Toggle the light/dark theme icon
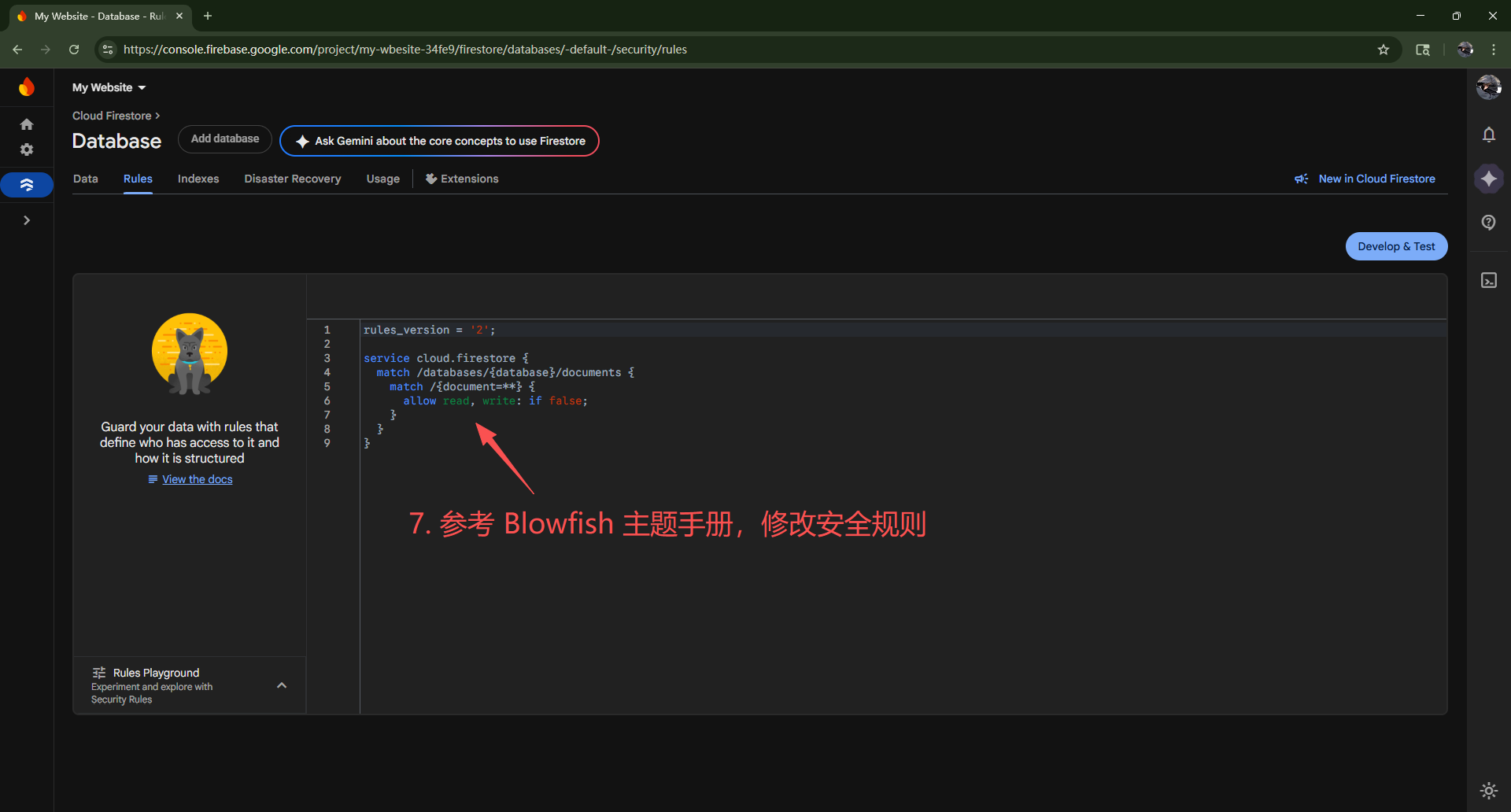1511x812 pixels. coord(1488,790)
